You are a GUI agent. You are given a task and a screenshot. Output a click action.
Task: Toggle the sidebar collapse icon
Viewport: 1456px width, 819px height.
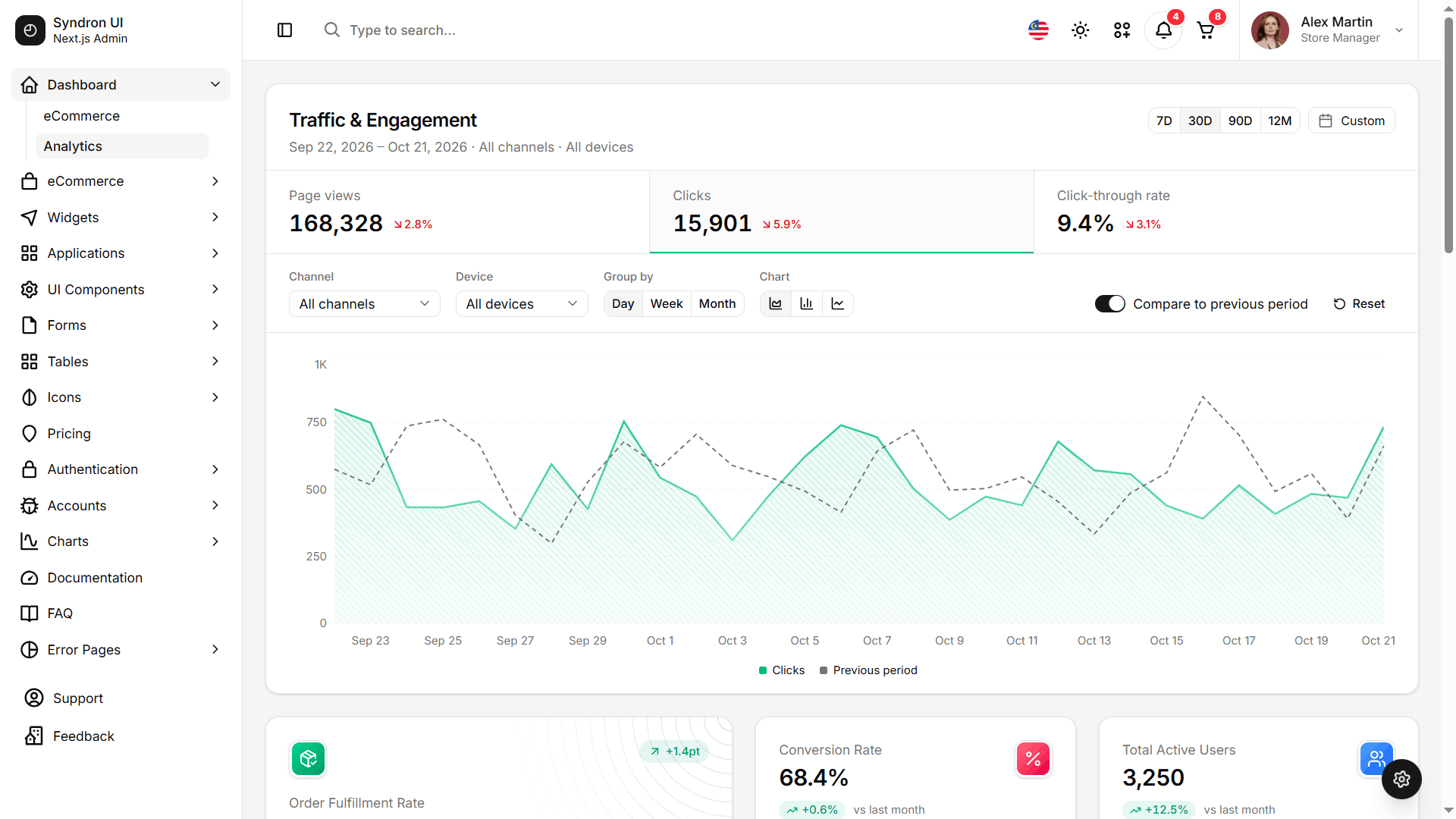(x=285, y=30)
